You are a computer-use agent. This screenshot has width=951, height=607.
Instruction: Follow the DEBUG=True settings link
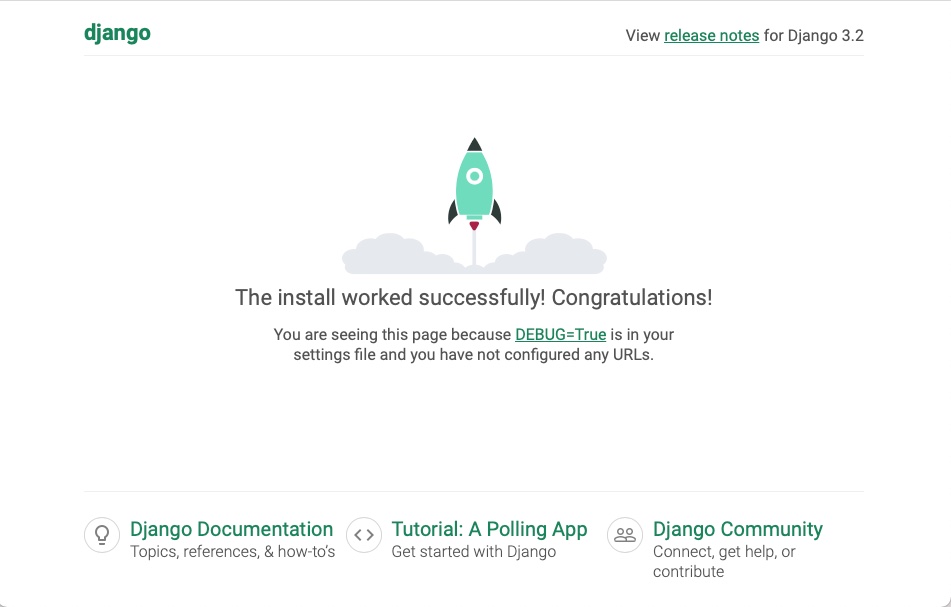pos(560,335)
